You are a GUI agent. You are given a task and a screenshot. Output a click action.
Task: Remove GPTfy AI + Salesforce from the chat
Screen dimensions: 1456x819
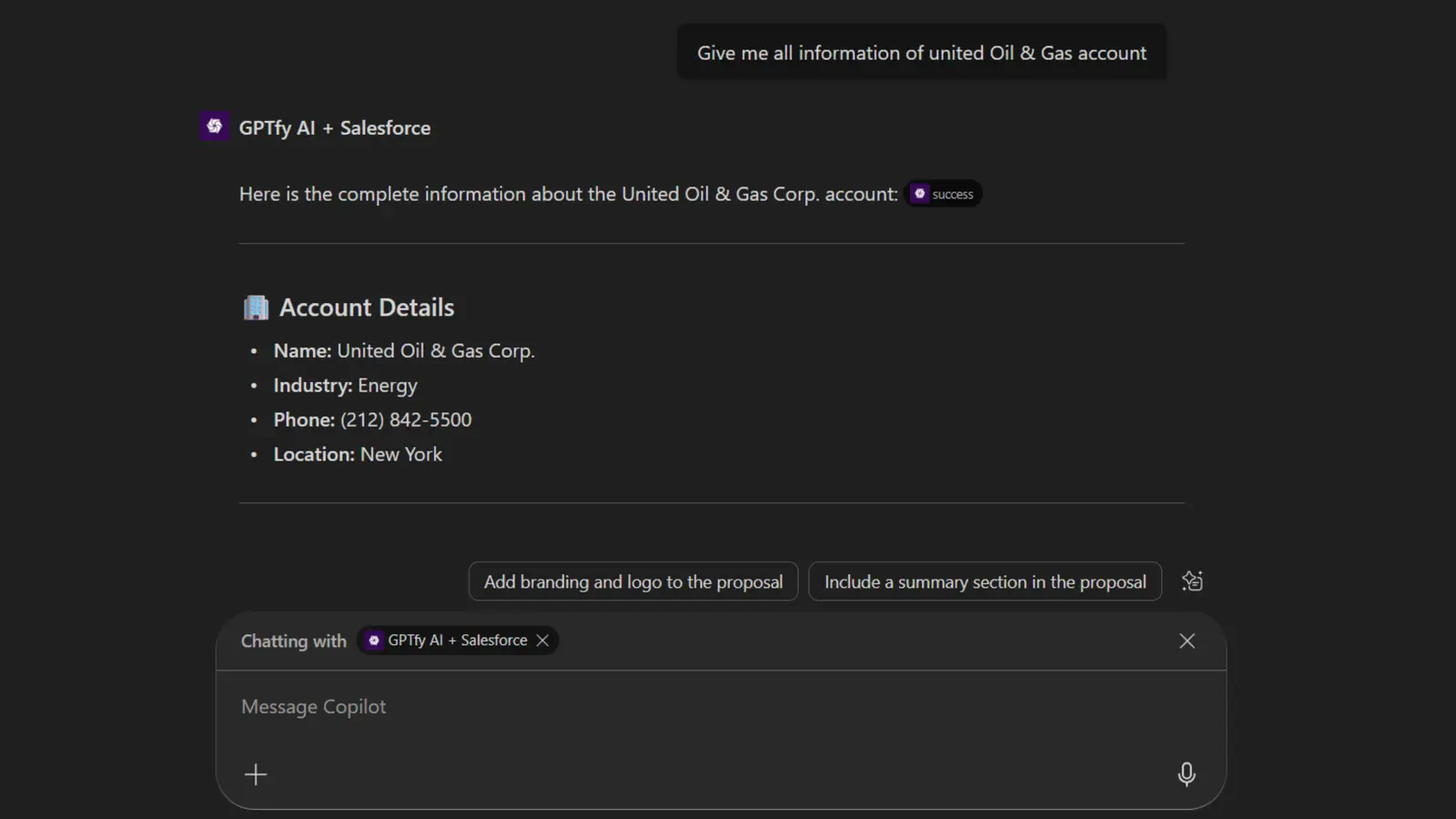coord(542,640)
